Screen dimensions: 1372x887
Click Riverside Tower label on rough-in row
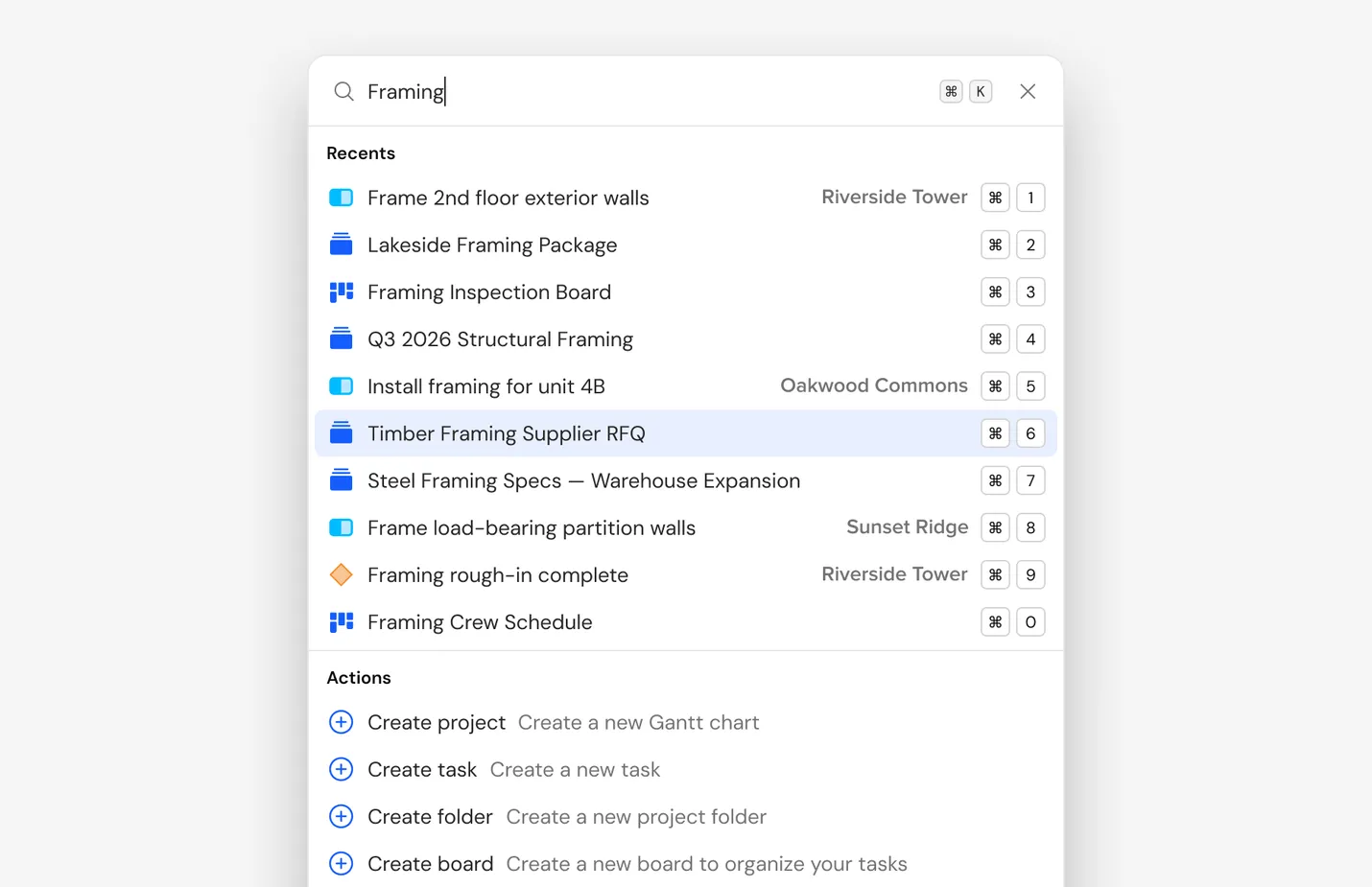coord(894,573)
